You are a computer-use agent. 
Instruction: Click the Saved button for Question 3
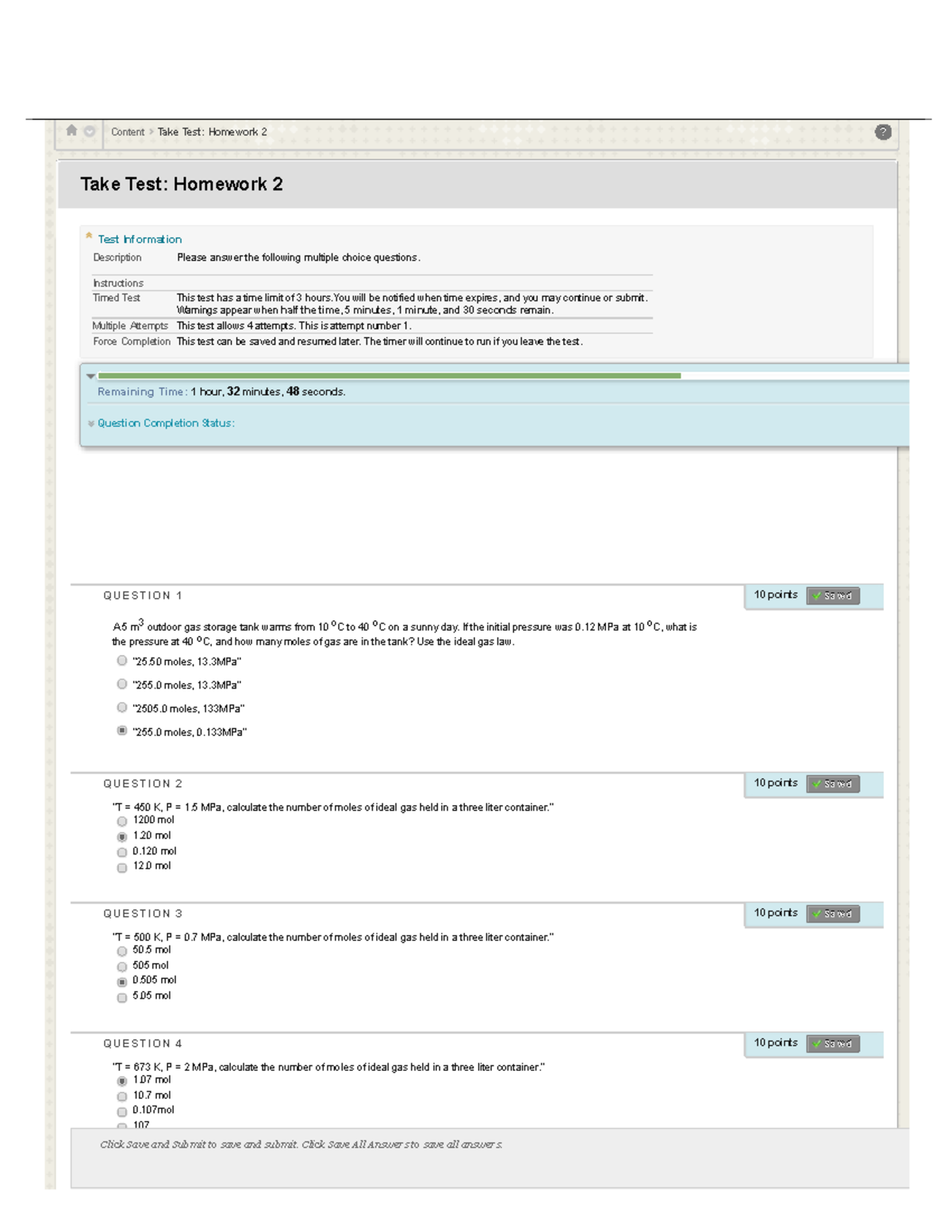833,914
